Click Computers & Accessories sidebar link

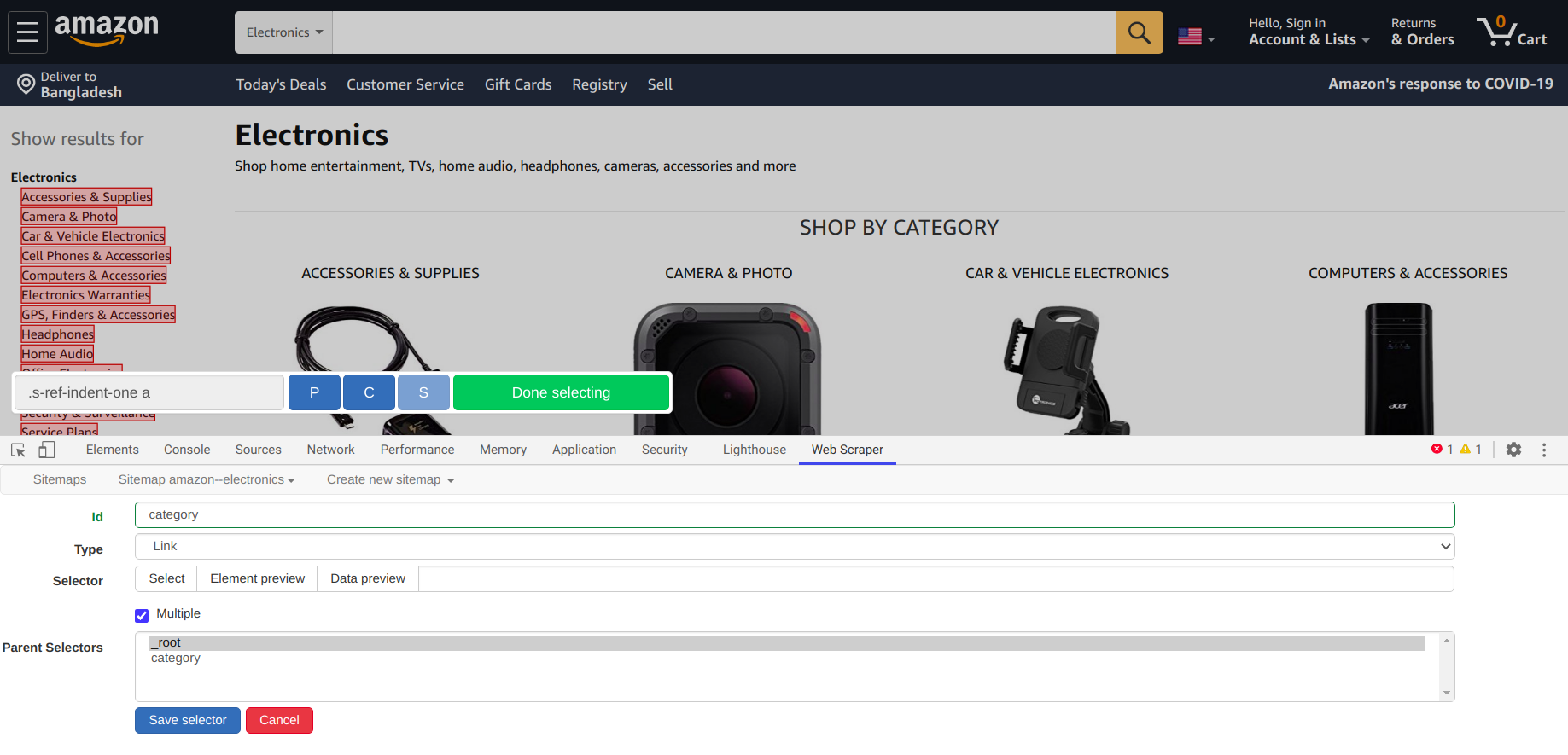point(94,276)
